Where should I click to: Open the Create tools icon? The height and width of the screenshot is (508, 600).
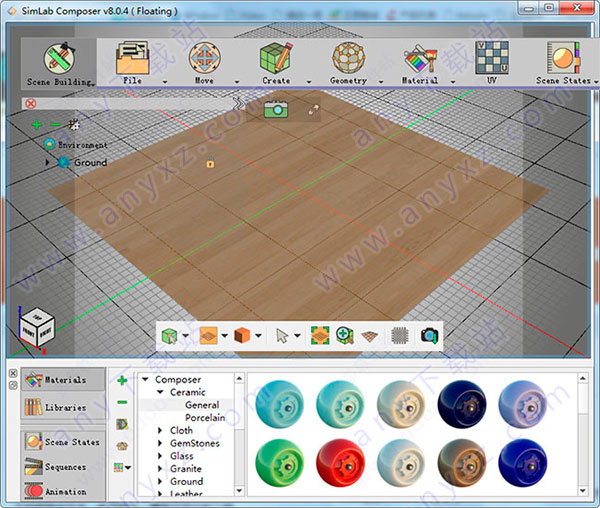point(276,58)
